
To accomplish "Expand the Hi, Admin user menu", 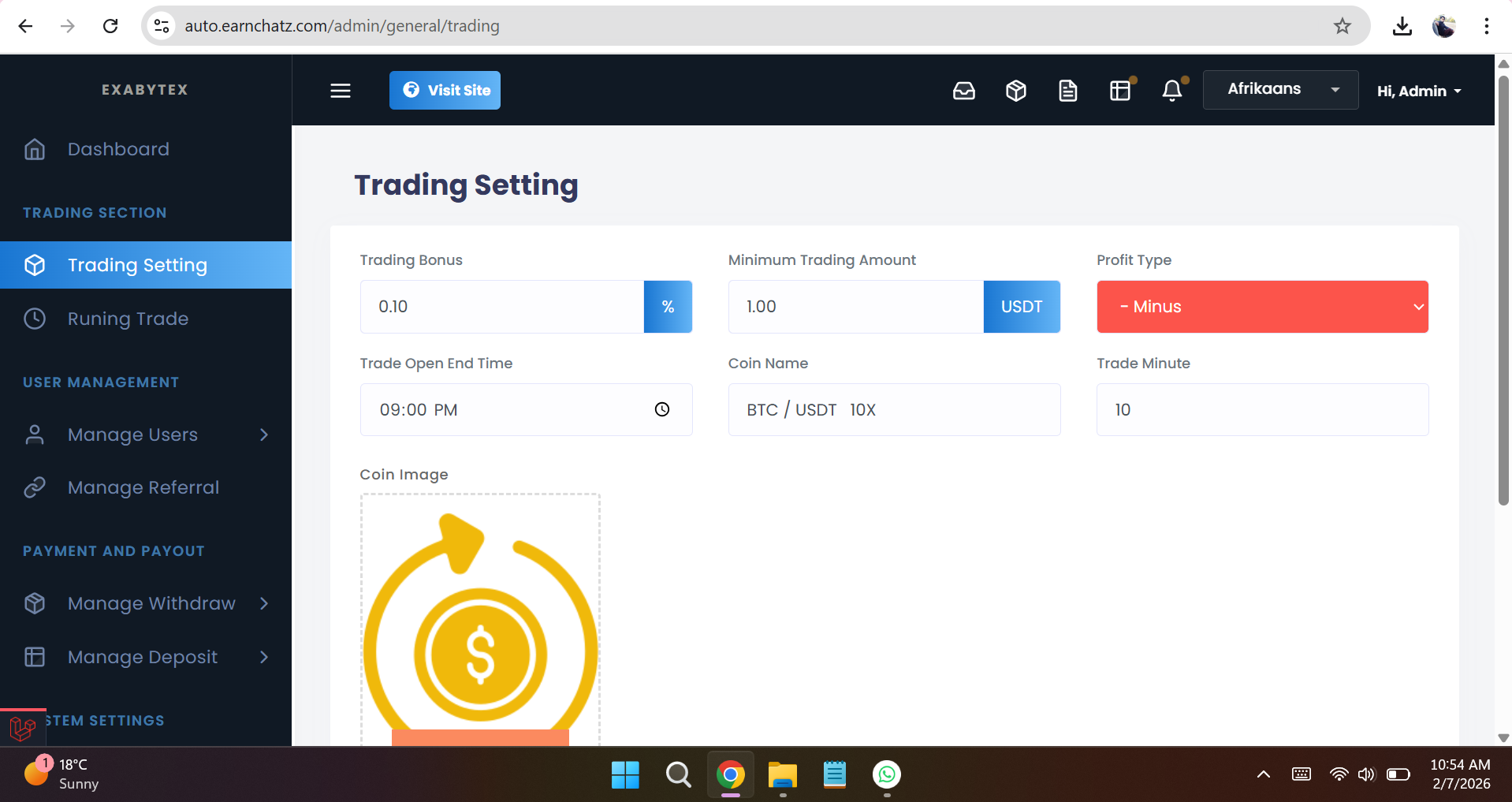I will (x=1418, y=91).
